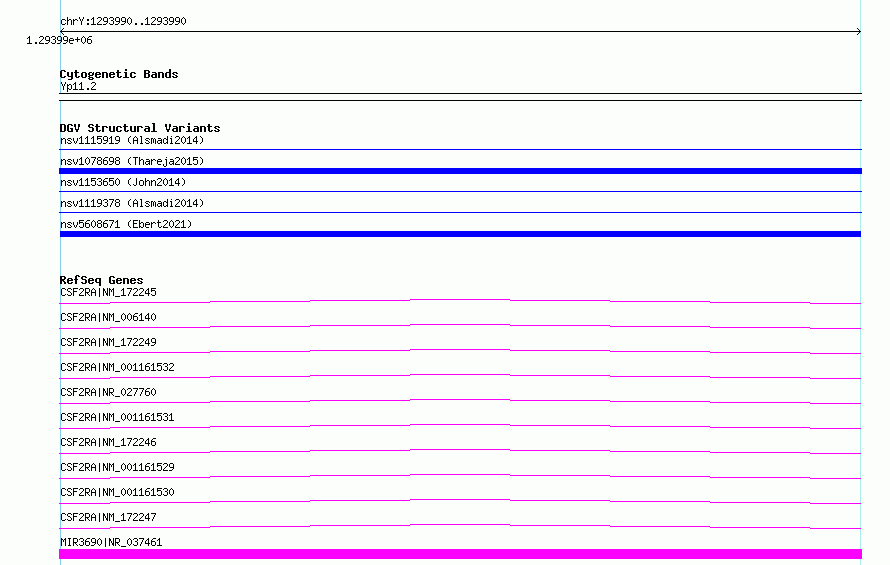Click the thick blue bar under nsv1078698
The image size is (890, 565).
point(460,171)
